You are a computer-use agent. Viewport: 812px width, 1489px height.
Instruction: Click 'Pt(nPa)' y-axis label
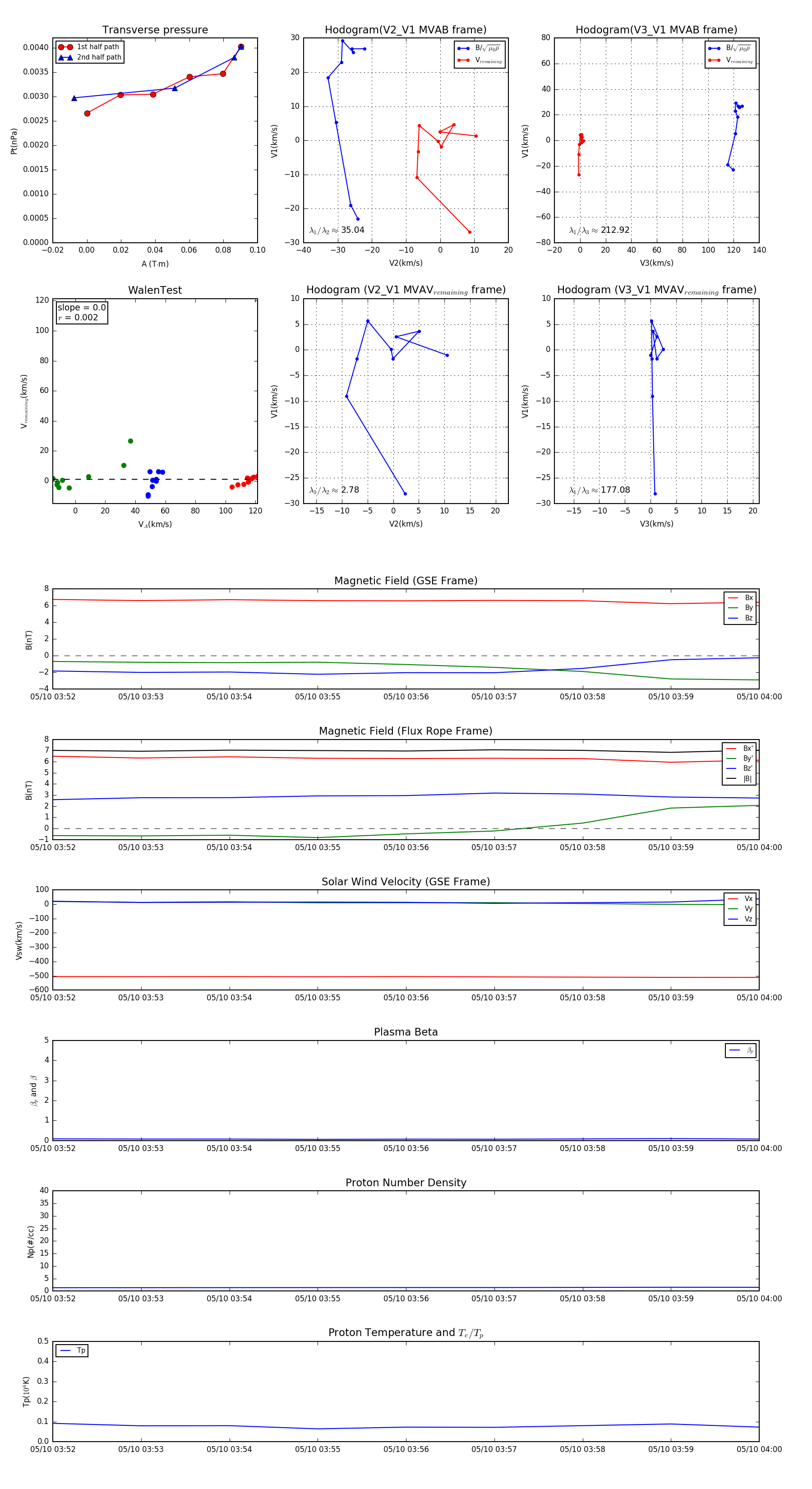click(14, 141)
